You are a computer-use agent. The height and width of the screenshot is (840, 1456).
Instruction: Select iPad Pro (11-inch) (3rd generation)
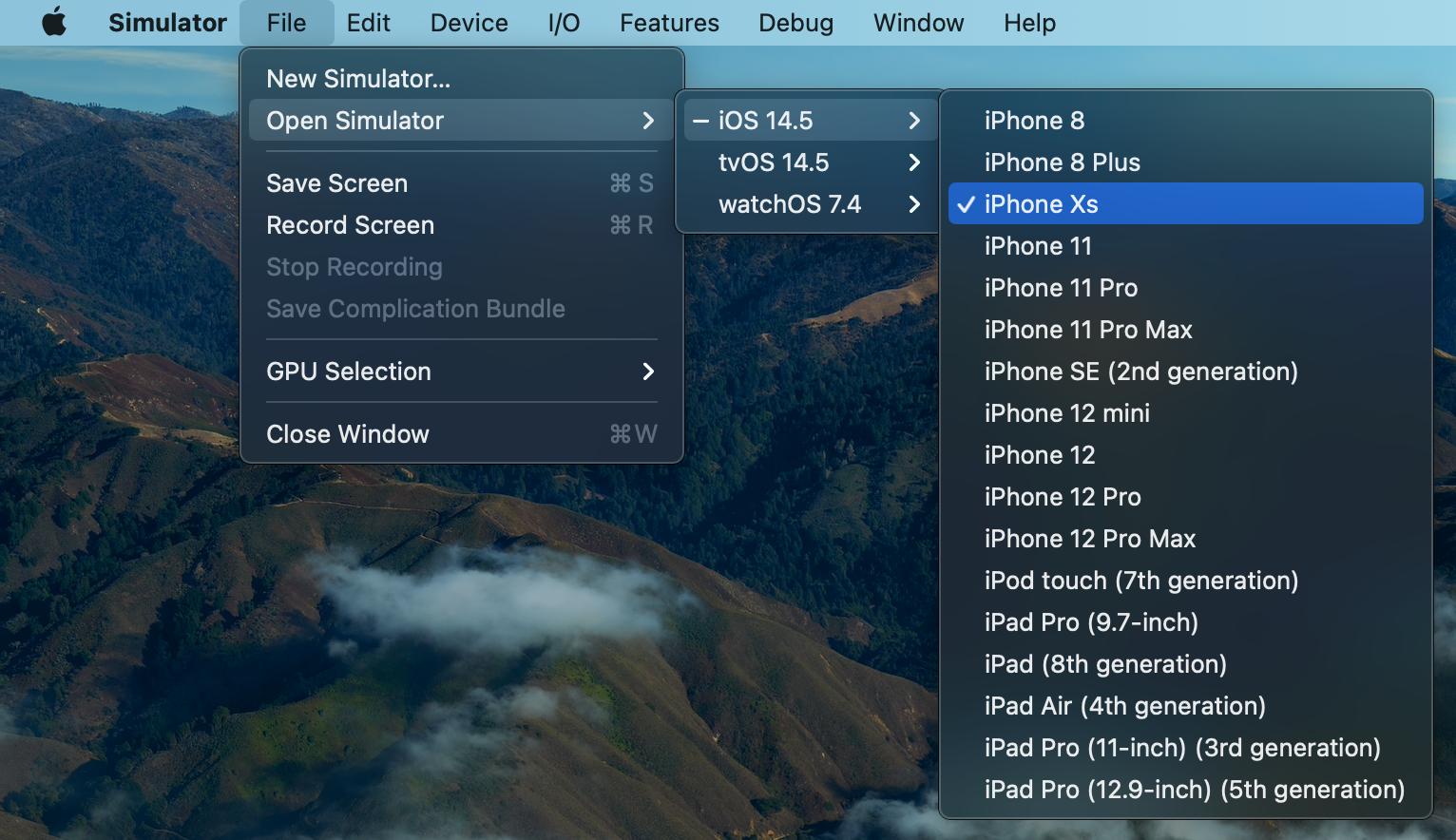pyautogui.click(x=1186, y=748)
